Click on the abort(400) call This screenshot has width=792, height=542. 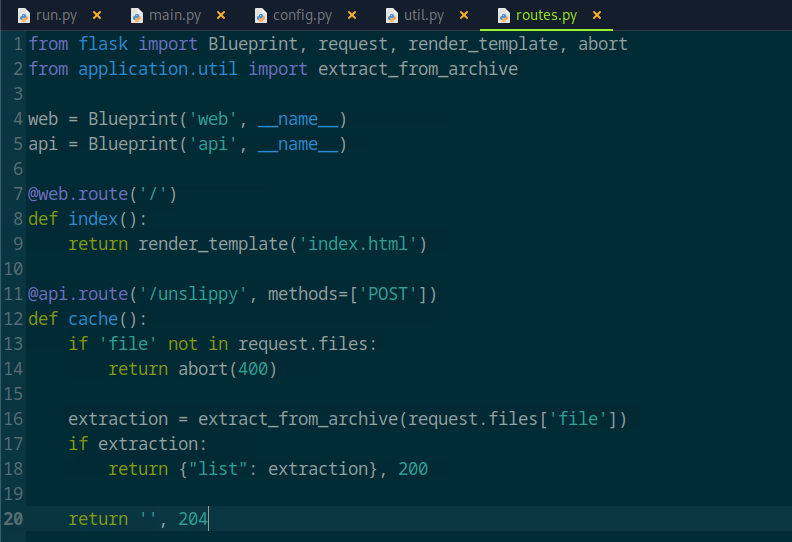227,369
